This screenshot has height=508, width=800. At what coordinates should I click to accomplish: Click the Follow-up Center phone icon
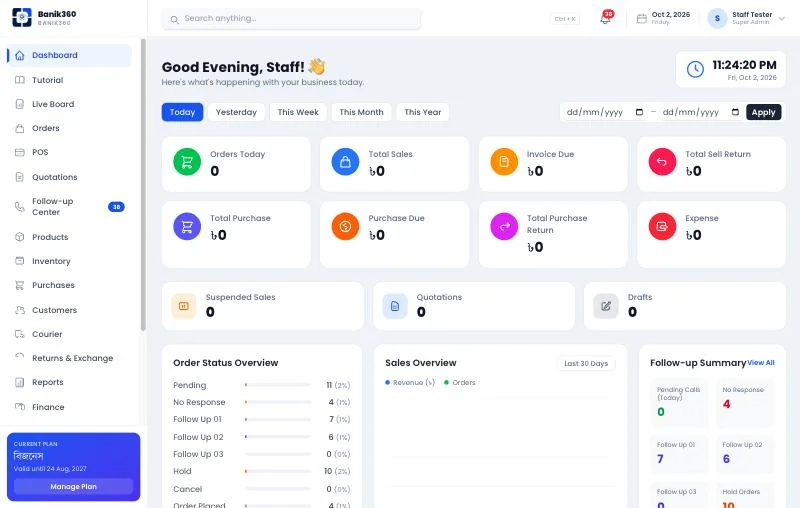click(x=20, y=207)
